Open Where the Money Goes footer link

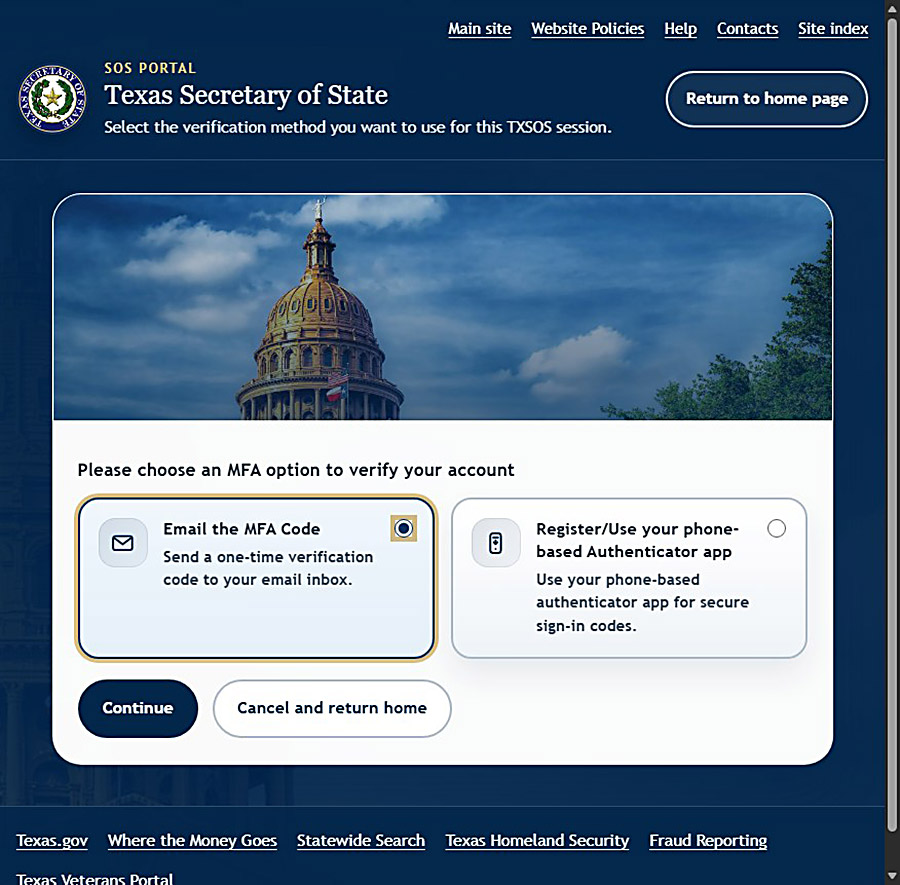[192, 840]
